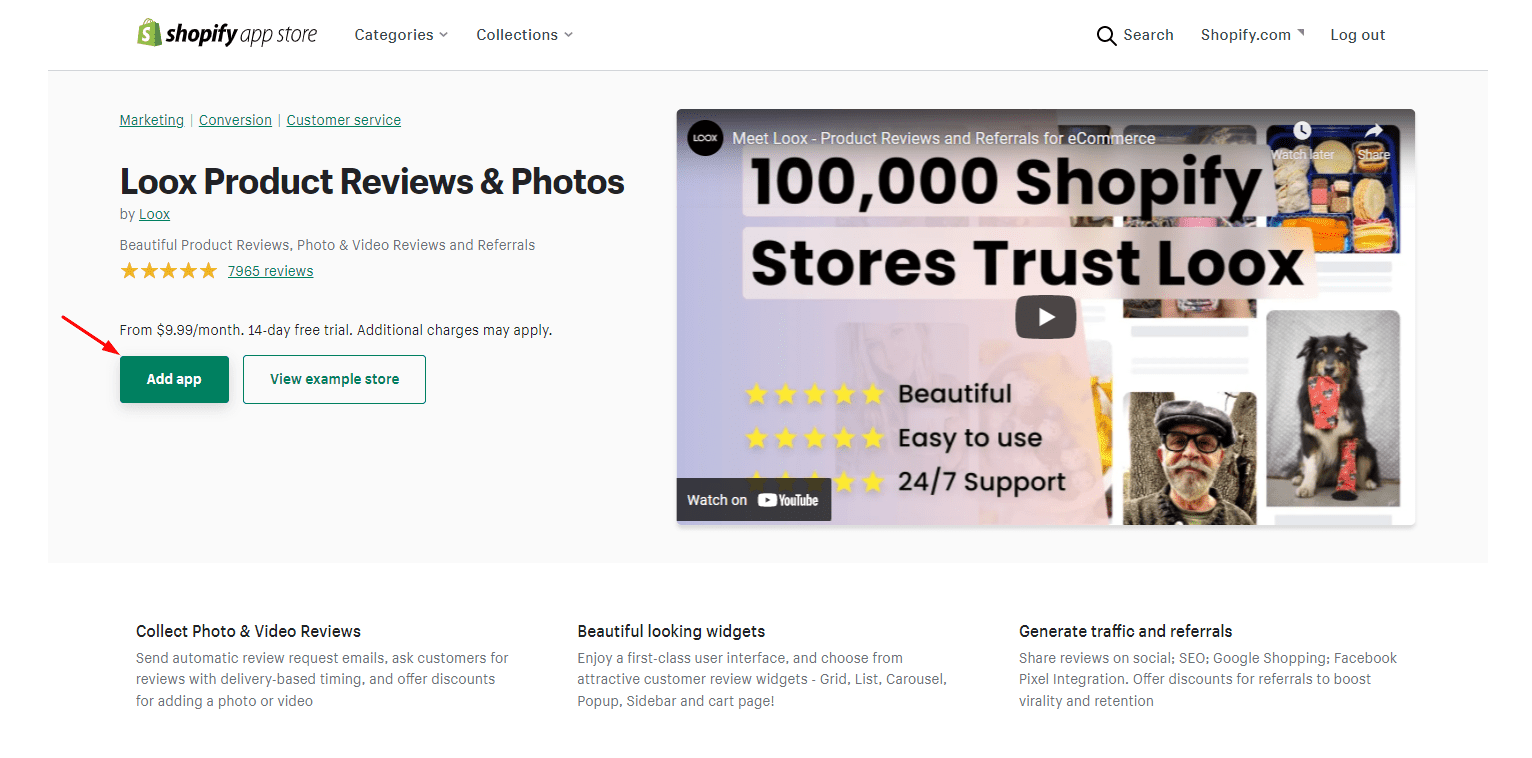Click the View example store button
This screenshot has width=1532, height=758.
(x=334, y=379)
